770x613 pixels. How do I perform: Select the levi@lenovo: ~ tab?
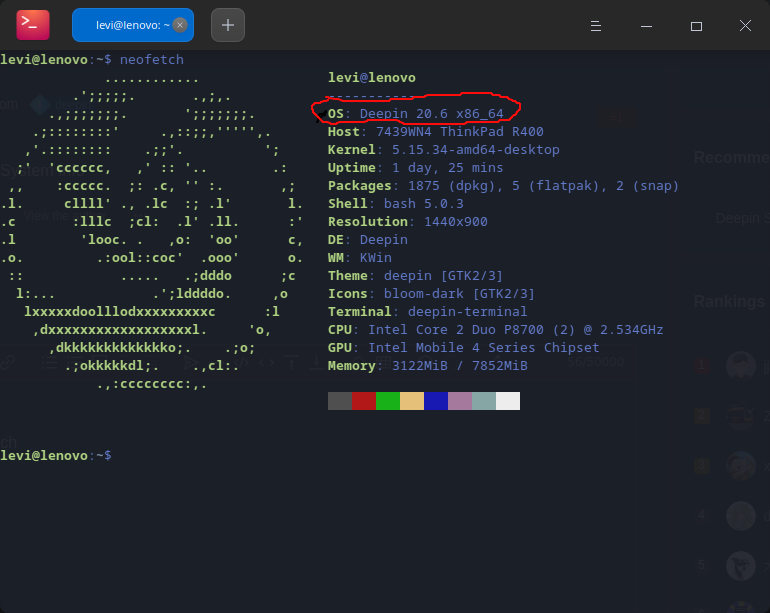click(x=133, y=25)
